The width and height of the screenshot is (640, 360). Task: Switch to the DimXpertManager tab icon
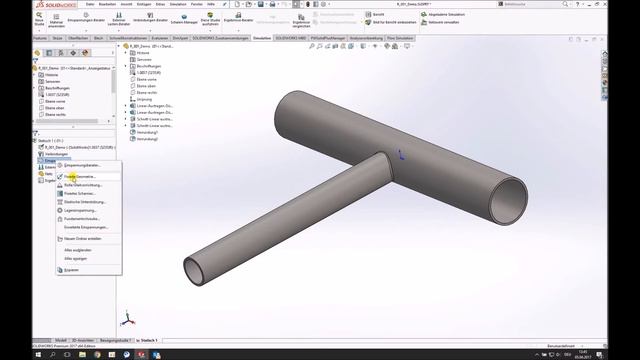point(73,53)
